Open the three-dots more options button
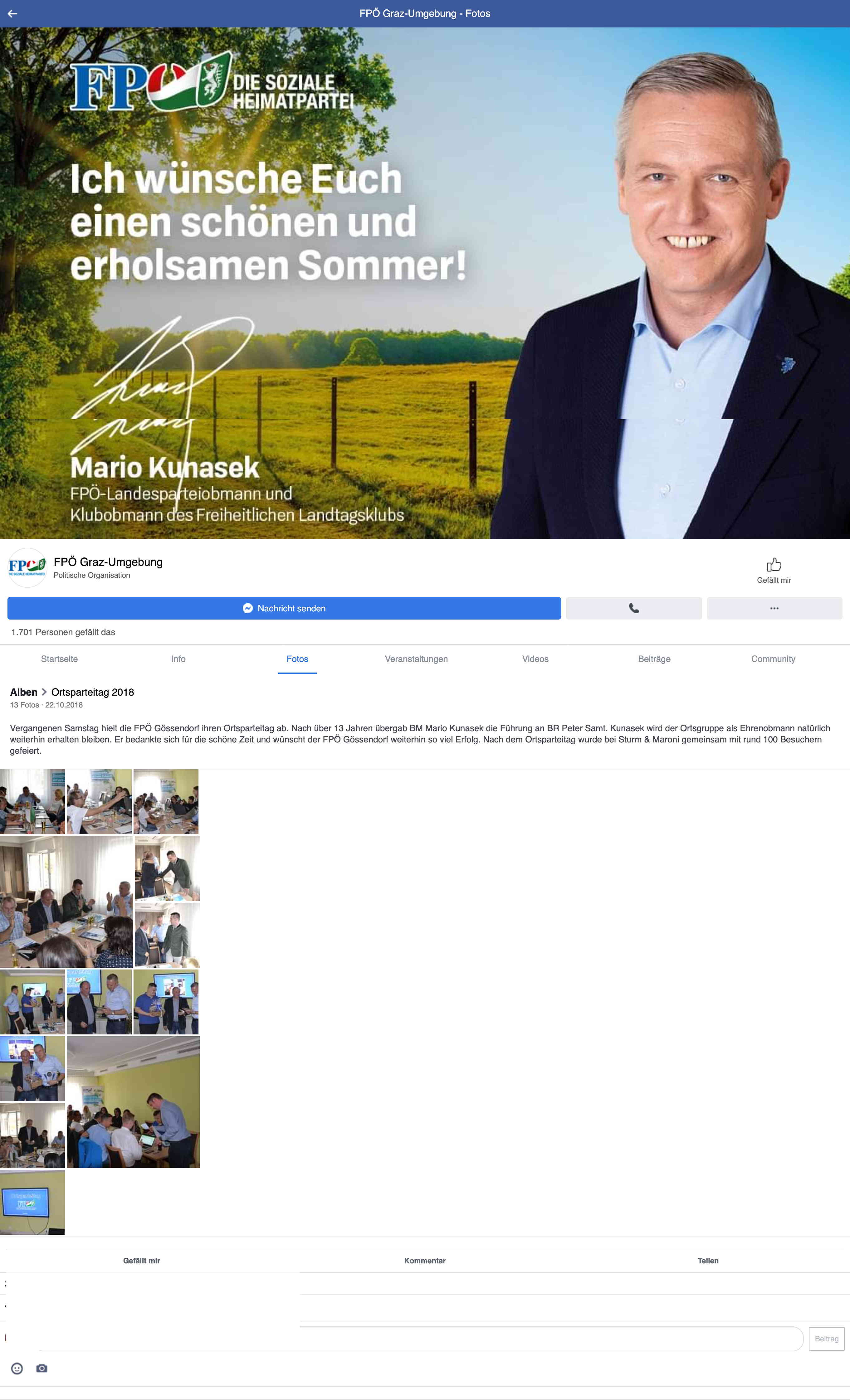The image size is (850, 1400). [774, 609]
